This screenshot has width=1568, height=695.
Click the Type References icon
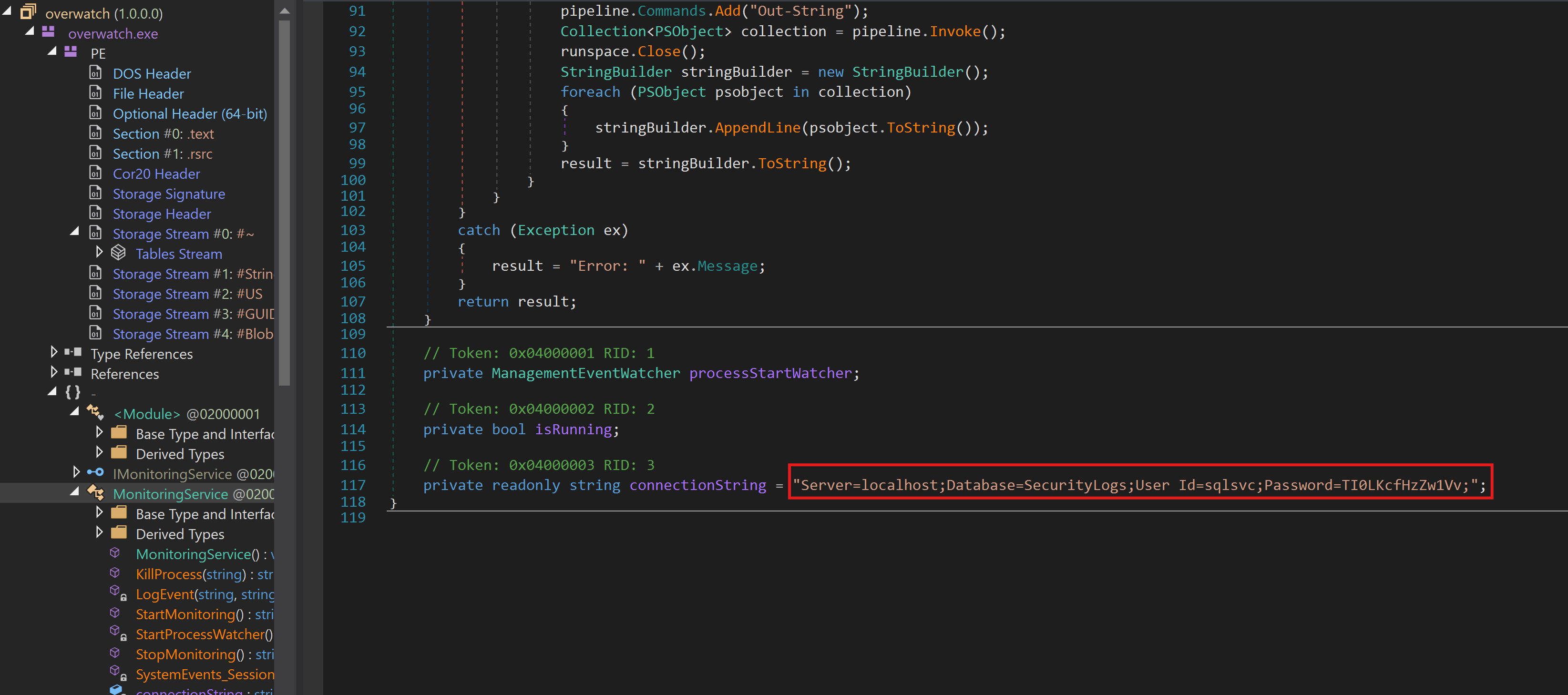point(73,352)
